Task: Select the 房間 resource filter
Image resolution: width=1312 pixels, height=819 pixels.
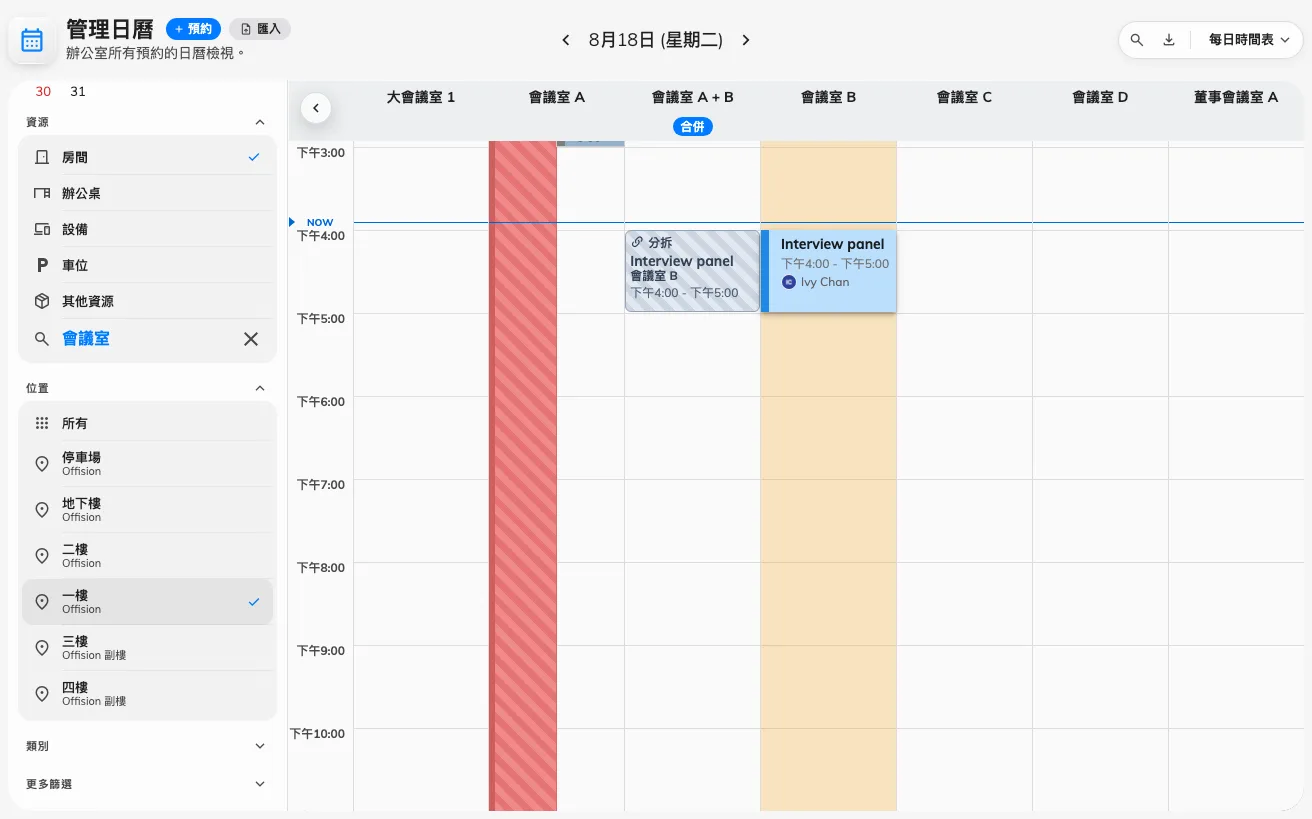Action: (147, 157)
